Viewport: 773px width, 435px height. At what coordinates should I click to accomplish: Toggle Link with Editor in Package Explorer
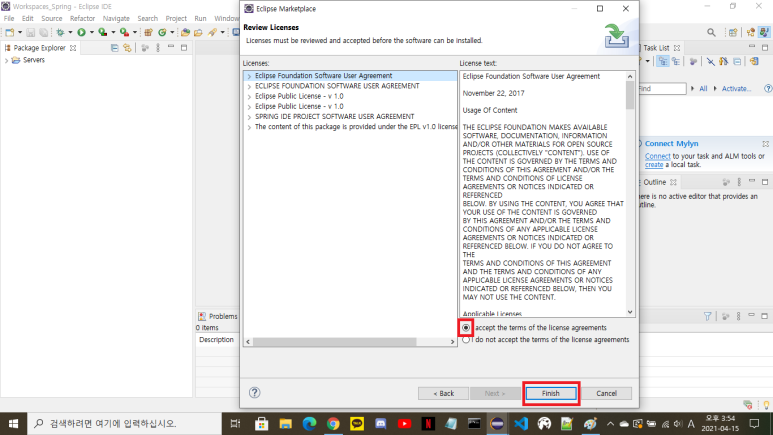click(x=127, y=48)
